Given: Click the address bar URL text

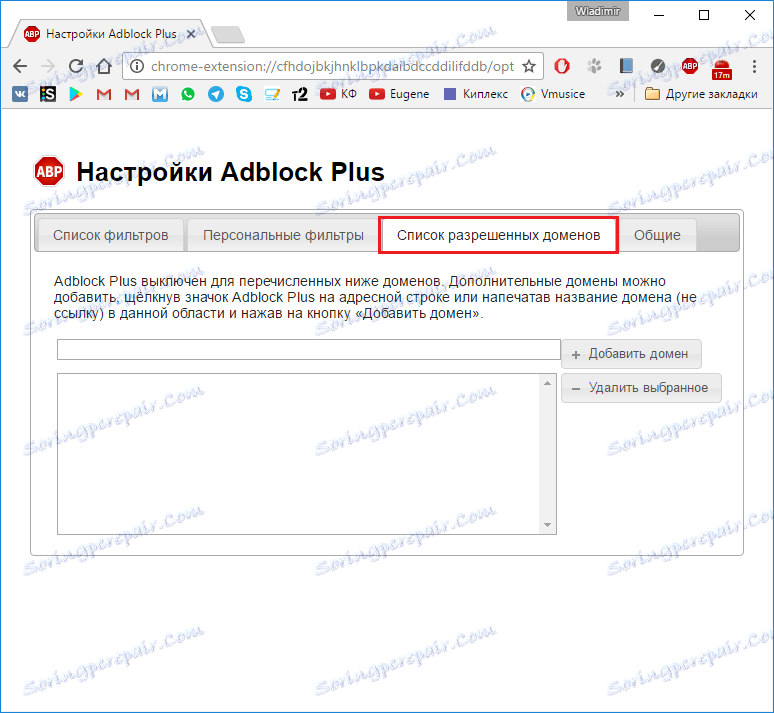Looking at the screenshot, I should pos(332,66).
